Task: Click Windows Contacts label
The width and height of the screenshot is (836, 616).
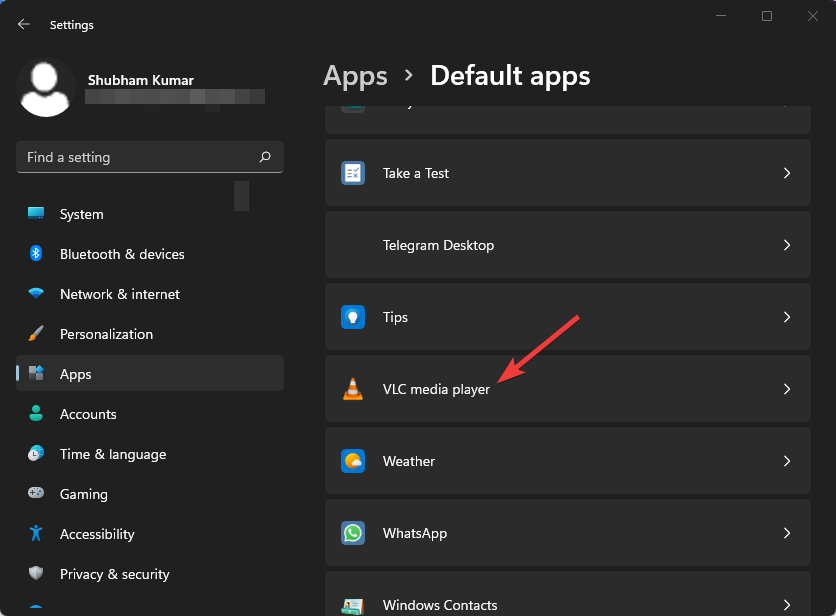Action: (440, 605)
